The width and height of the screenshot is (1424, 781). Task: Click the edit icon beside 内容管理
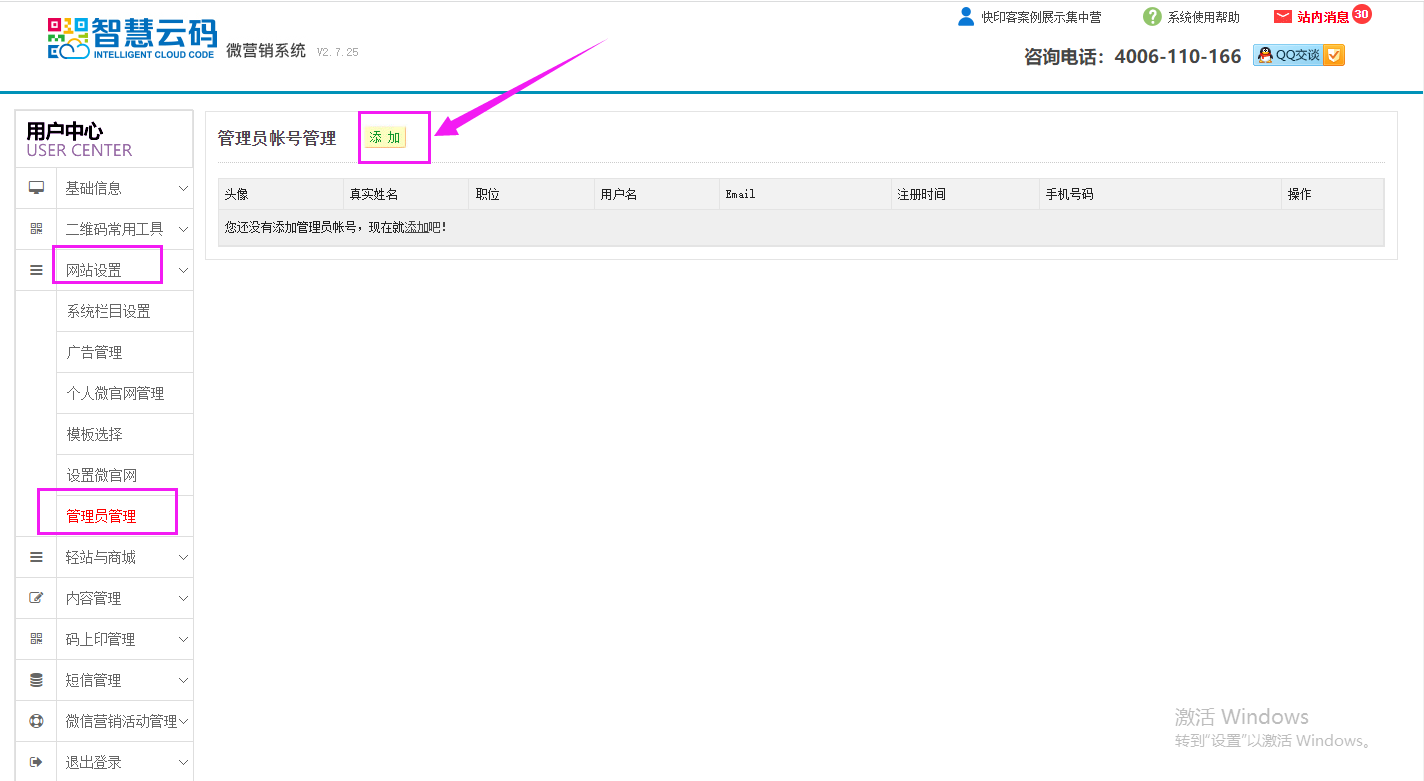point(36,598)
